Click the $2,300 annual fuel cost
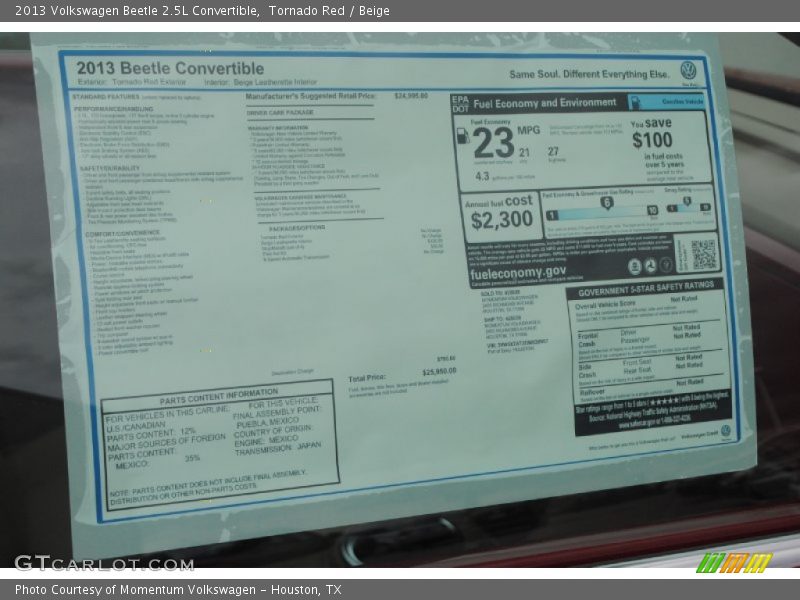The width and height of the screenshot is (800, 600). point(502,220)
